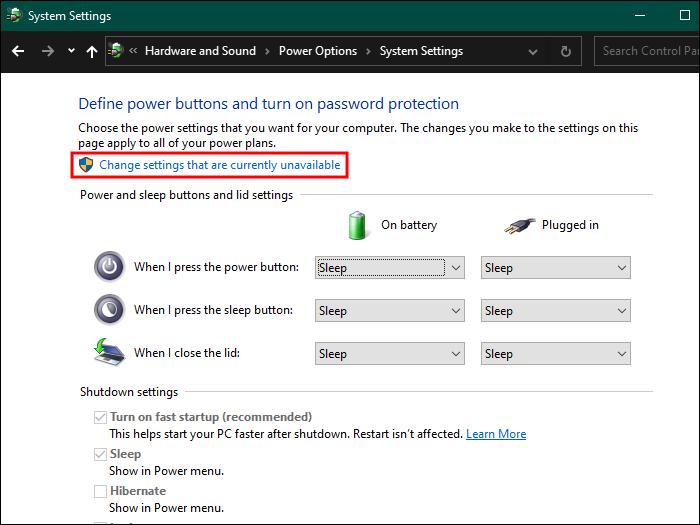Navigate to Power Options breadcrumb
The image size is (700, 525).
tap(316, 51)
